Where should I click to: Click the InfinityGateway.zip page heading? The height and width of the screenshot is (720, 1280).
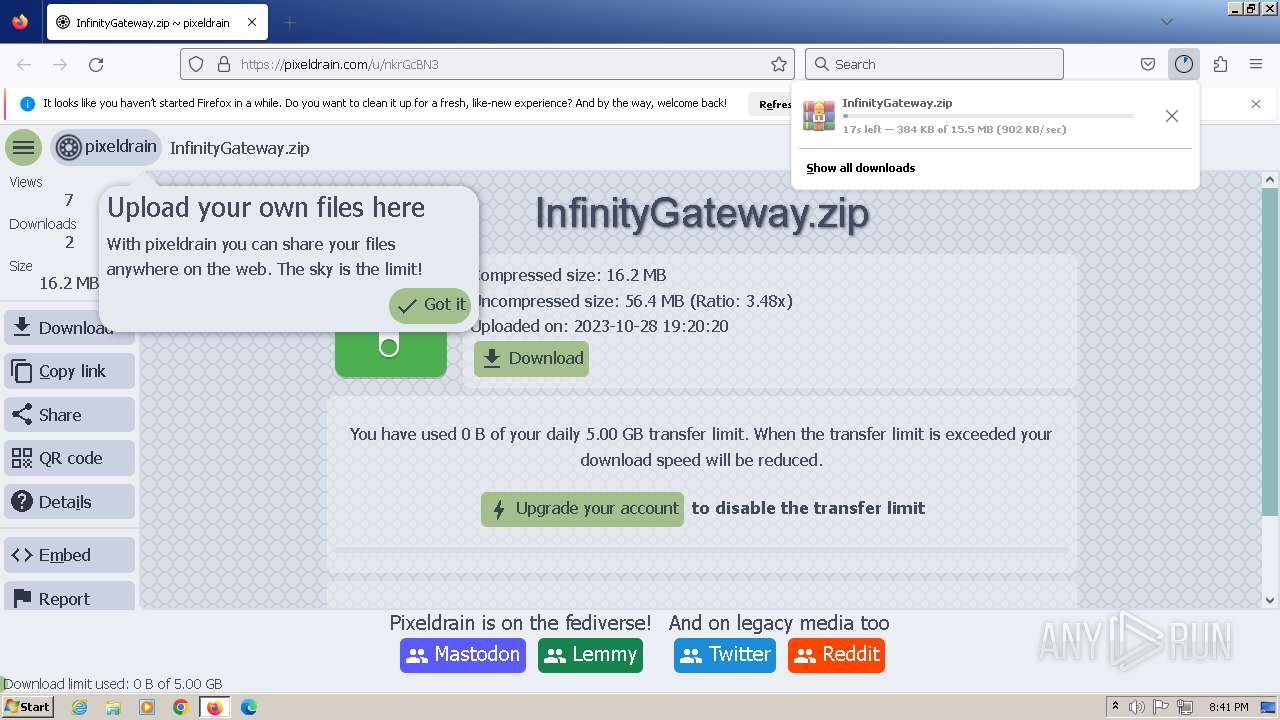[x=702, y=213]
